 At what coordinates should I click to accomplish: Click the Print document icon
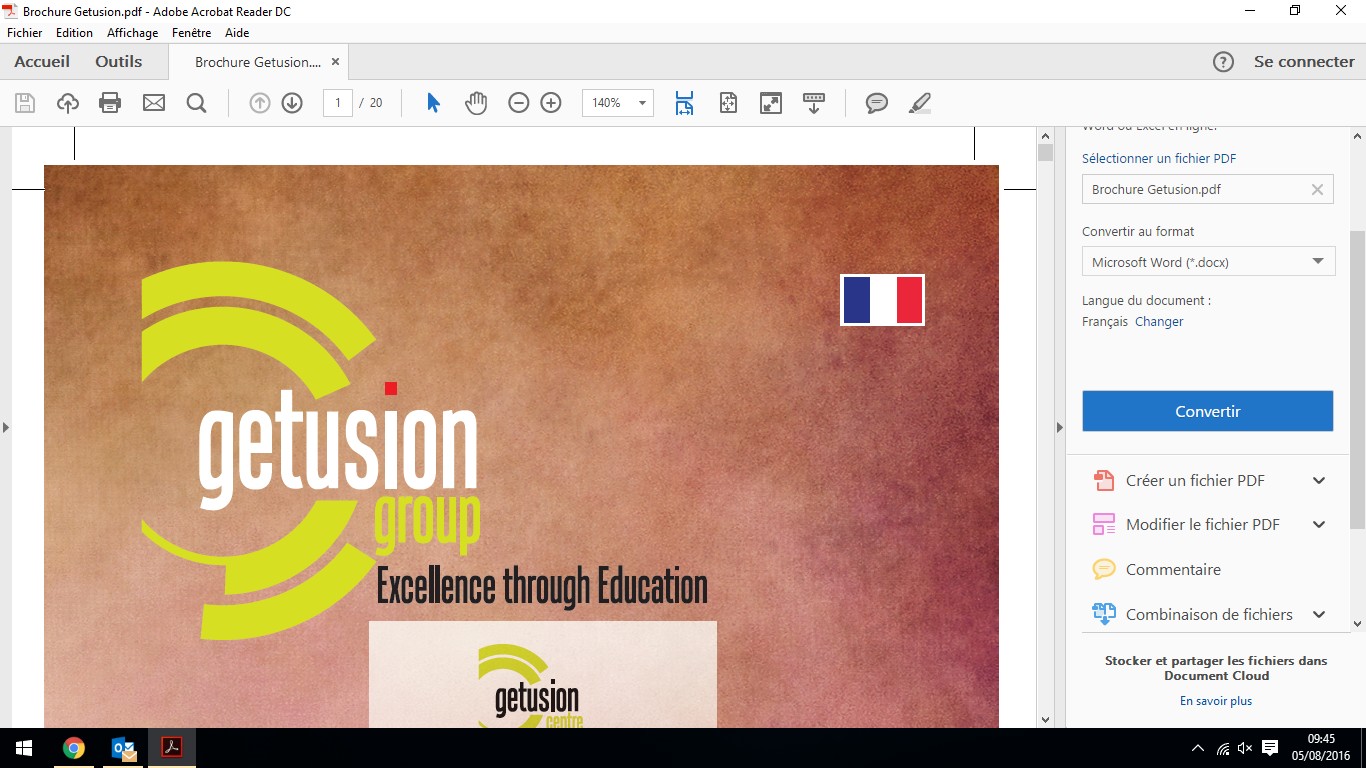tap(110, 103)
